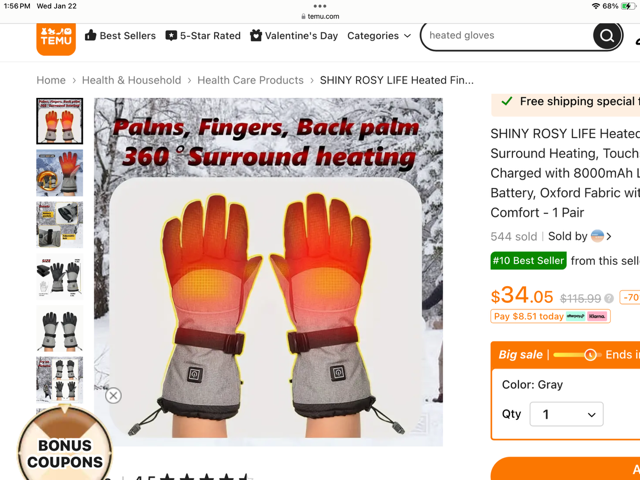Click the heated gloves search field
The image size is (640, 480).
pos(506,36)
